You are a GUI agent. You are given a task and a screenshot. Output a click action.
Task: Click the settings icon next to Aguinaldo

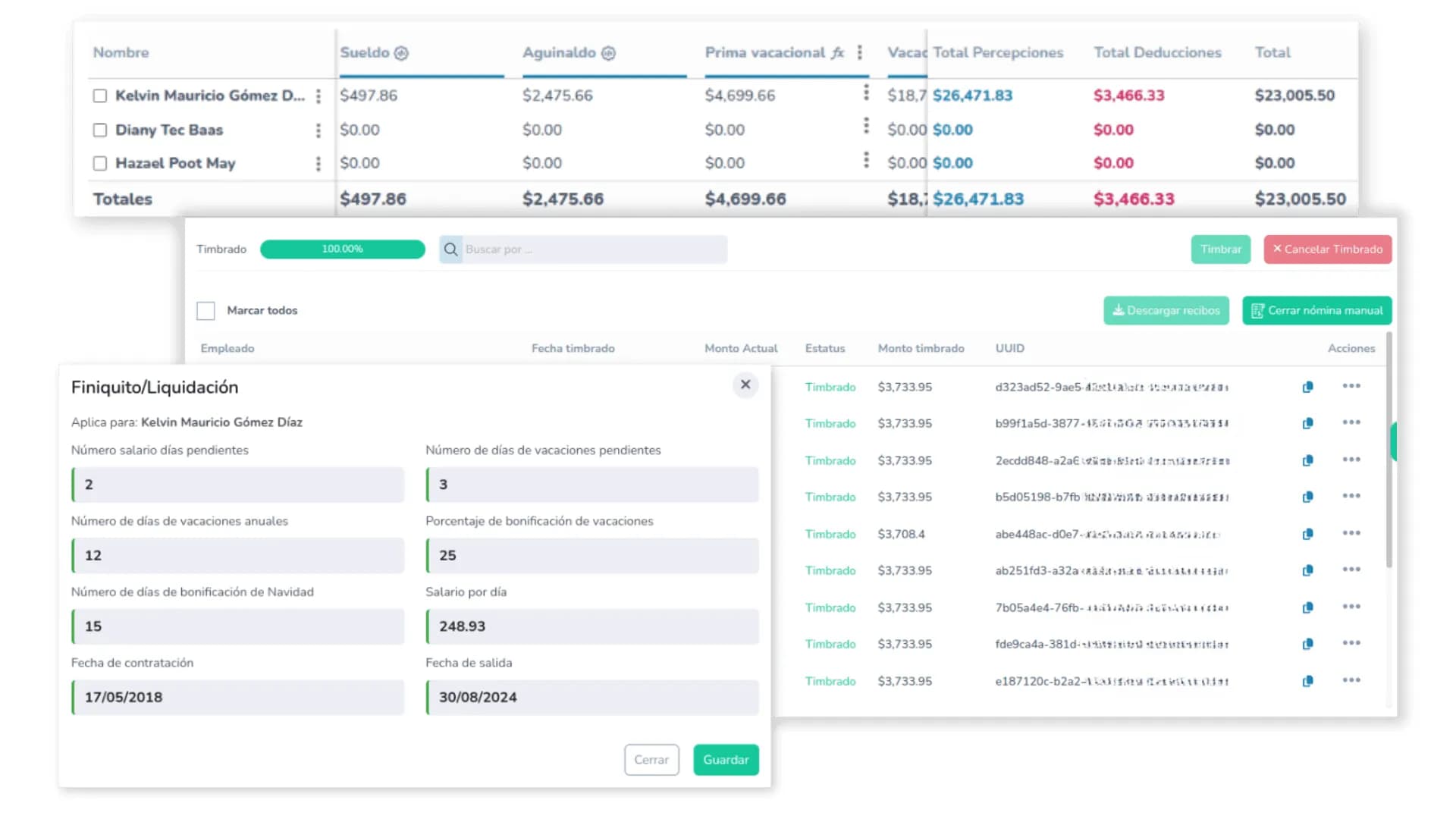click(608, 53)
